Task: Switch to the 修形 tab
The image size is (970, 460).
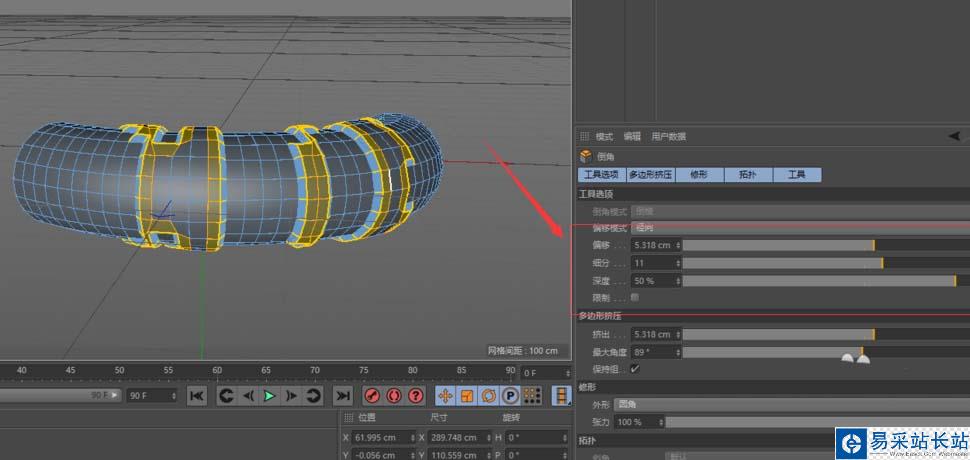Action: [x=700, y=175]
